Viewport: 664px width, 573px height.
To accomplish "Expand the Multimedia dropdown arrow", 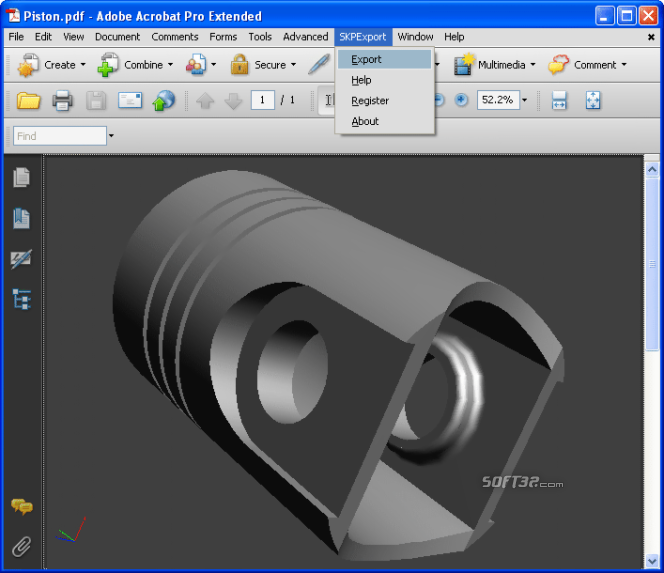I will coord(533,65).
